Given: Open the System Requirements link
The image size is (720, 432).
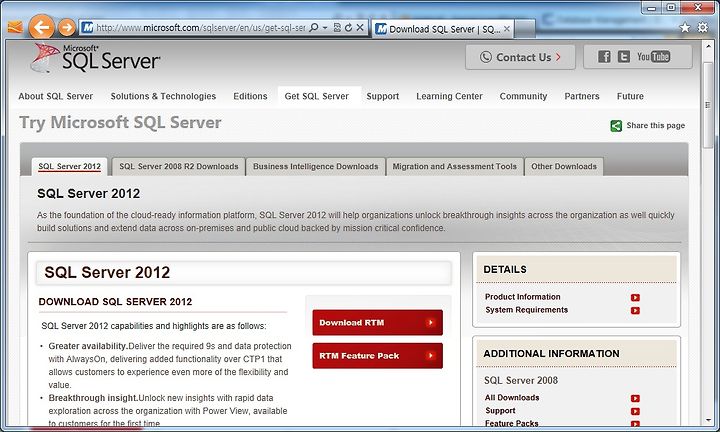Looking at the screenshot, I should (526, 310).
